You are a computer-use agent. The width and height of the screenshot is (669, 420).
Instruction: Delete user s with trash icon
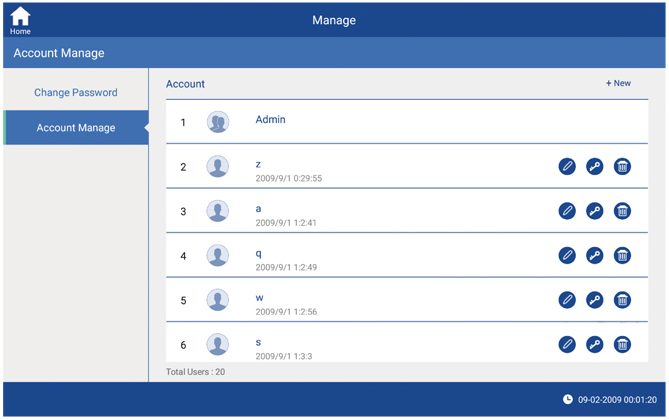pos(622,344)
